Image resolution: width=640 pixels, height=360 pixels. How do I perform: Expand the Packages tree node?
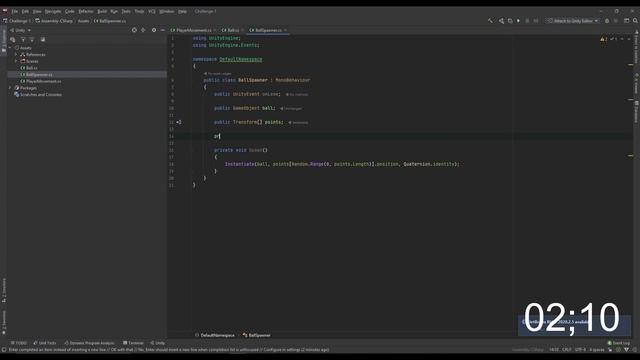click(10, 88)
